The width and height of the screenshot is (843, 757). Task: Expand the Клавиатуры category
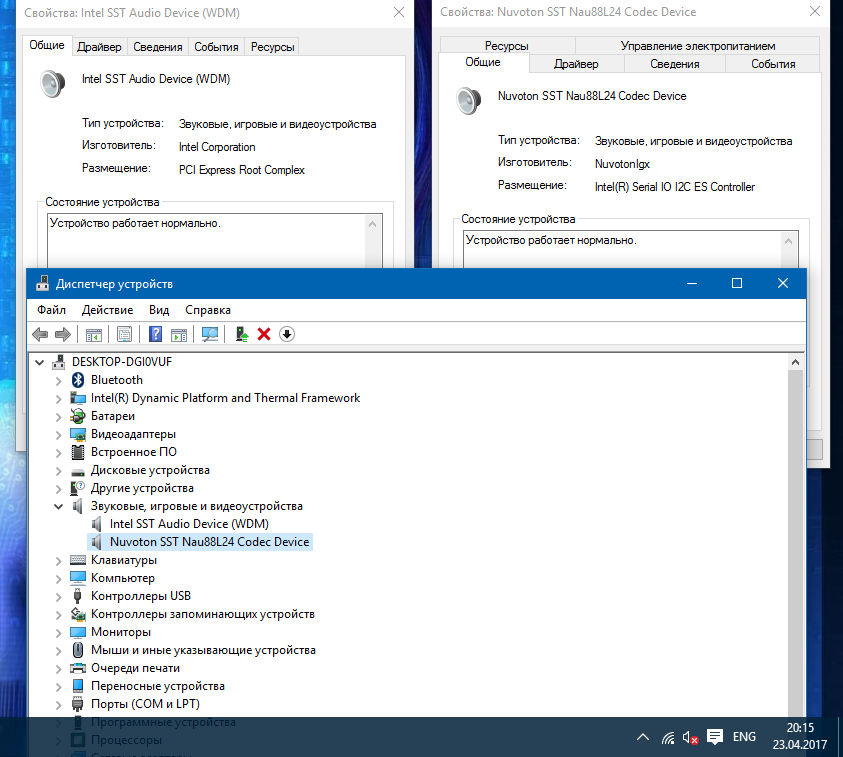[x=59, y=561]
